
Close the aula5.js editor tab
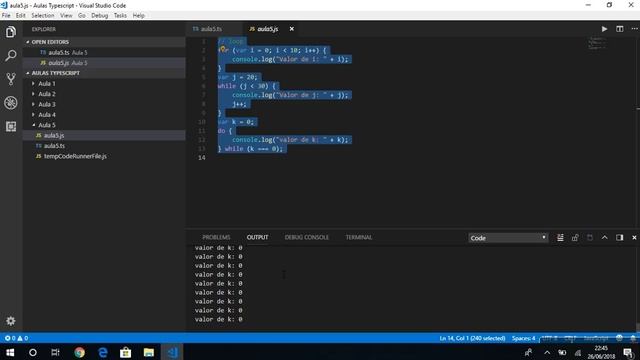[x=291, y=29]
